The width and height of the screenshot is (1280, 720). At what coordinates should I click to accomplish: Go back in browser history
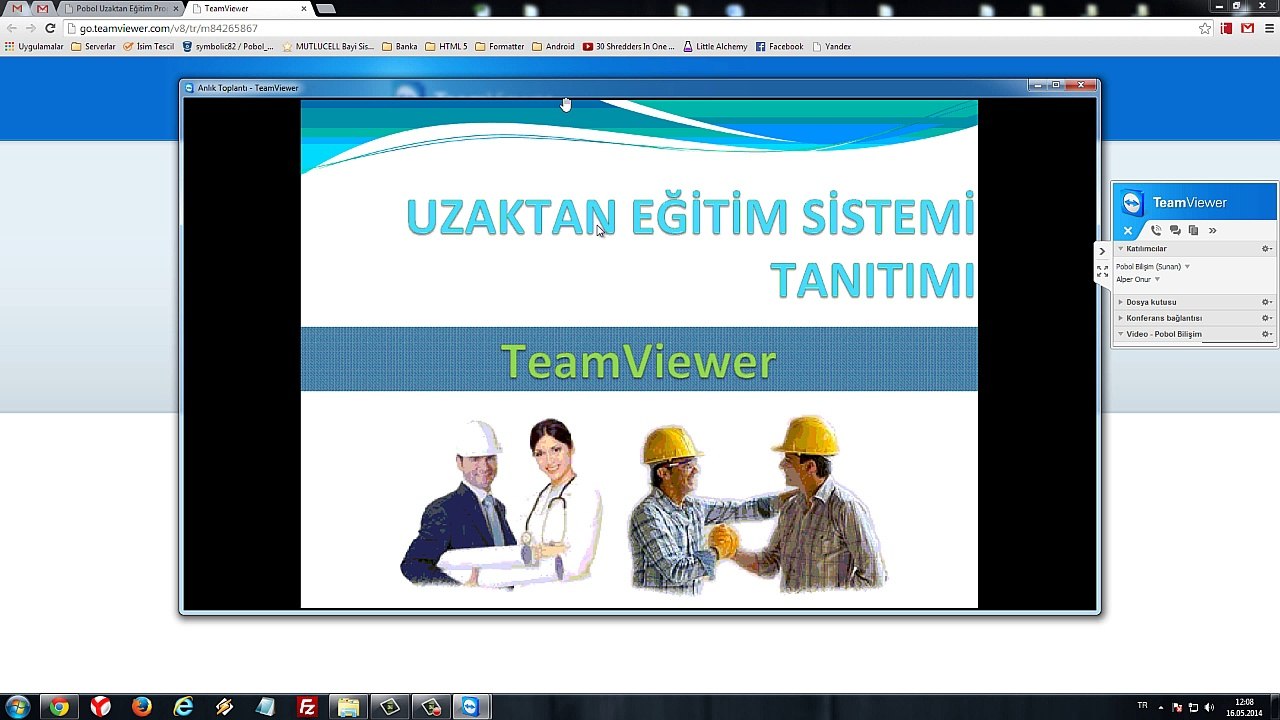point(12,28)
